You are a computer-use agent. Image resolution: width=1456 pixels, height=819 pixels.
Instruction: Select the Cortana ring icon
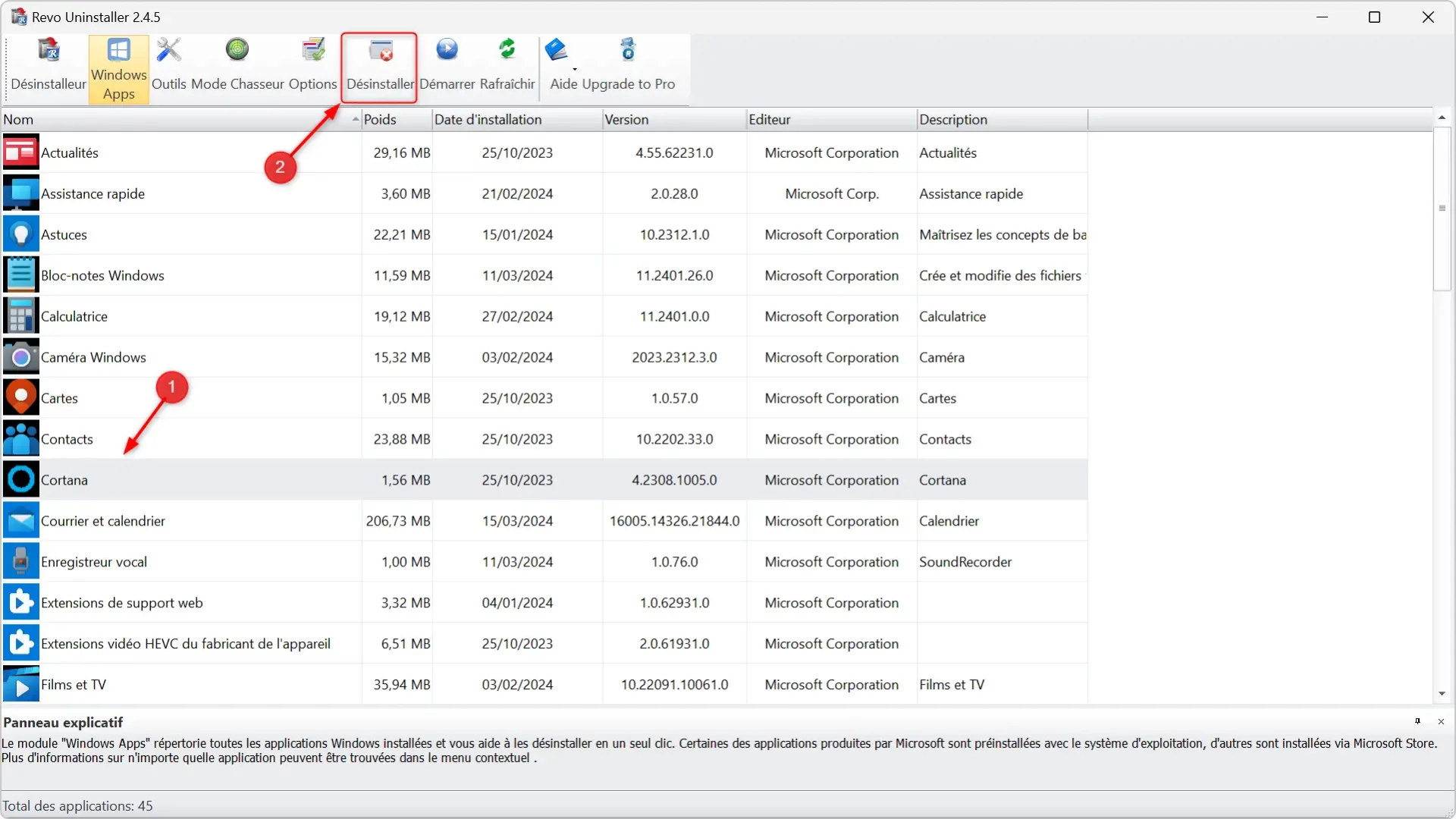(x=20, y=480)
